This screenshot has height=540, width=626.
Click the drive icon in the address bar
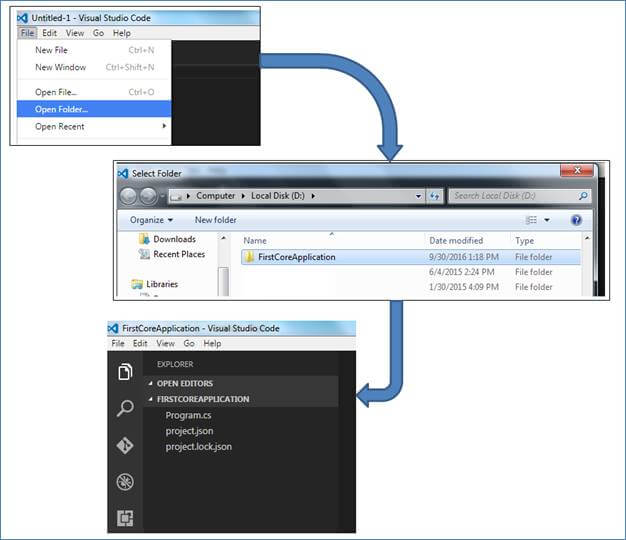tap(176, 196)
